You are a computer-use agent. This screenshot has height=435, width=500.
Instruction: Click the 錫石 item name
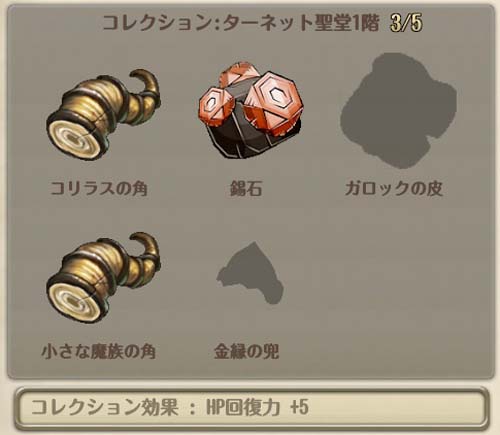click(246, 188)
